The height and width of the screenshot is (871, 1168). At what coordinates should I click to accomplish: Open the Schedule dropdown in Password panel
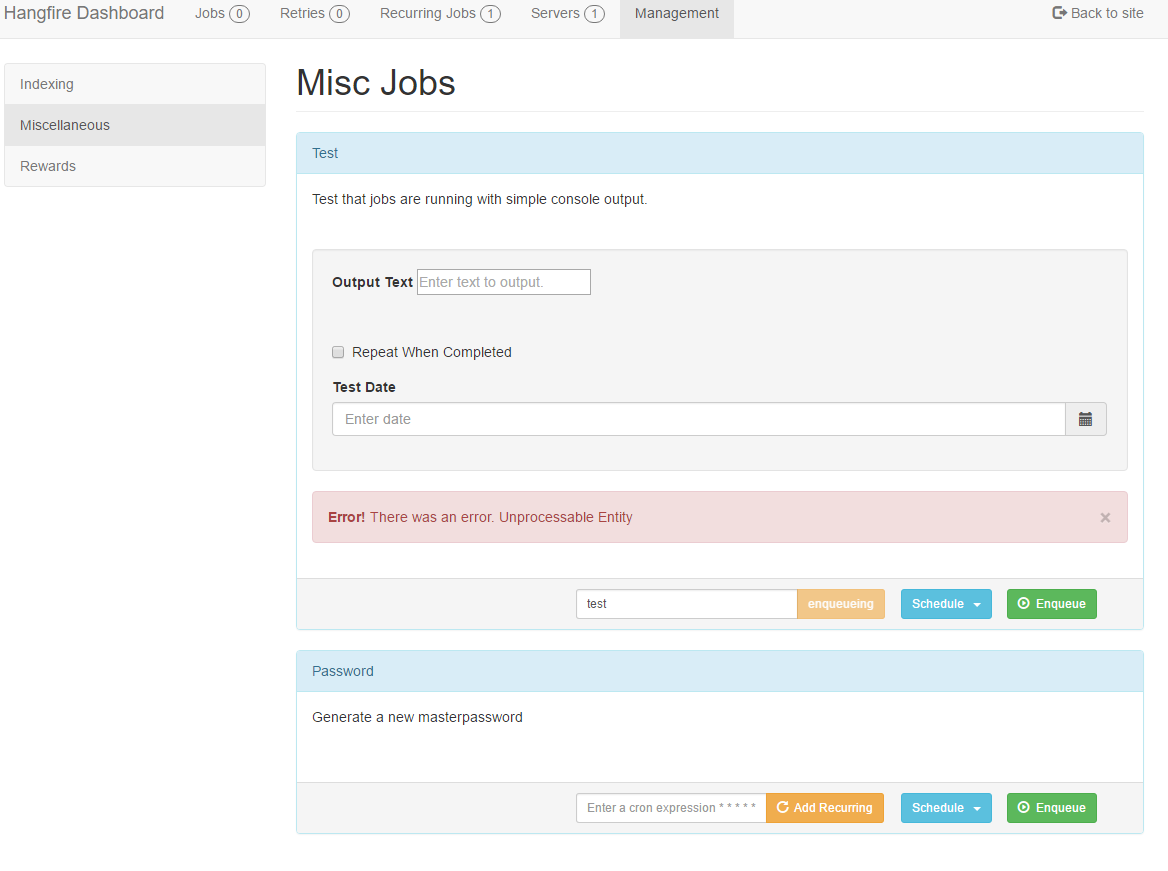coord(945,808)
